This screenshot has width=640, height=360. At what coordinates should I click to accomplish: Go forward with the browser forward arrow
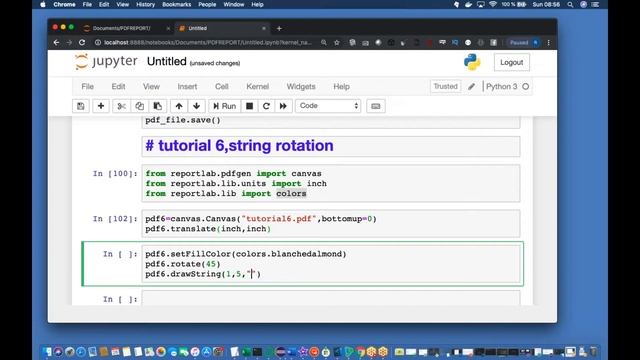click(x=69, y=42)
